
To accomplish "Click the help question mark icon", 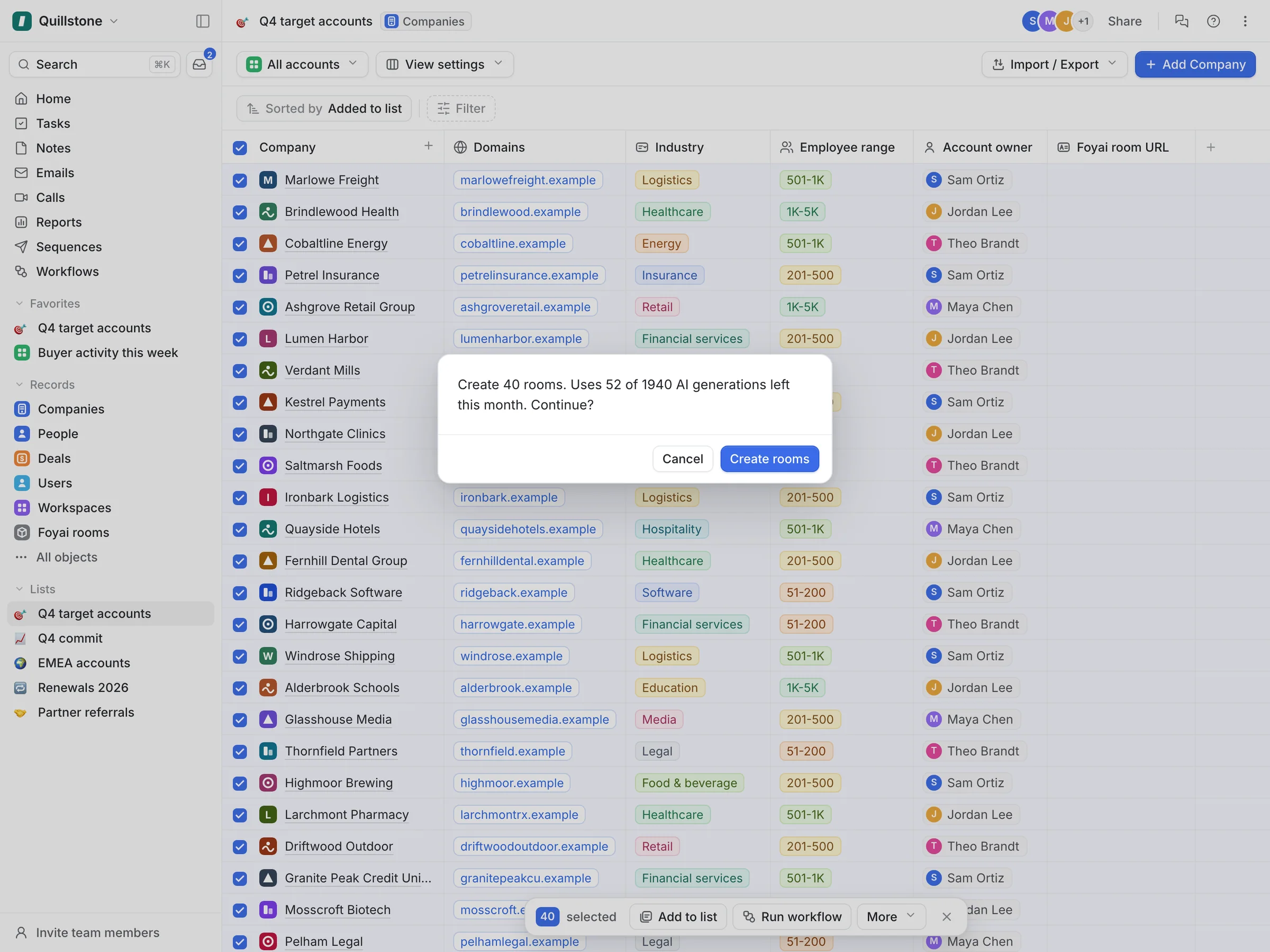I will click(x=1213, y=21).
